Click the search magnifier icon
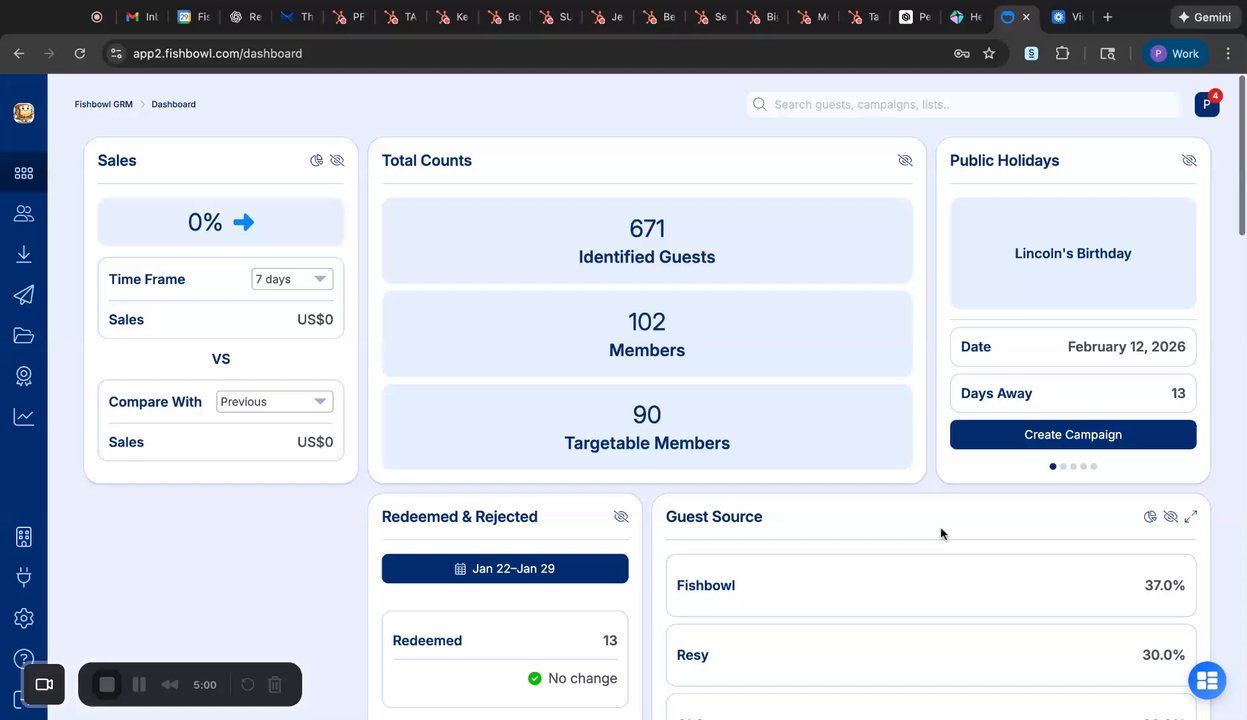 point(760,104)
